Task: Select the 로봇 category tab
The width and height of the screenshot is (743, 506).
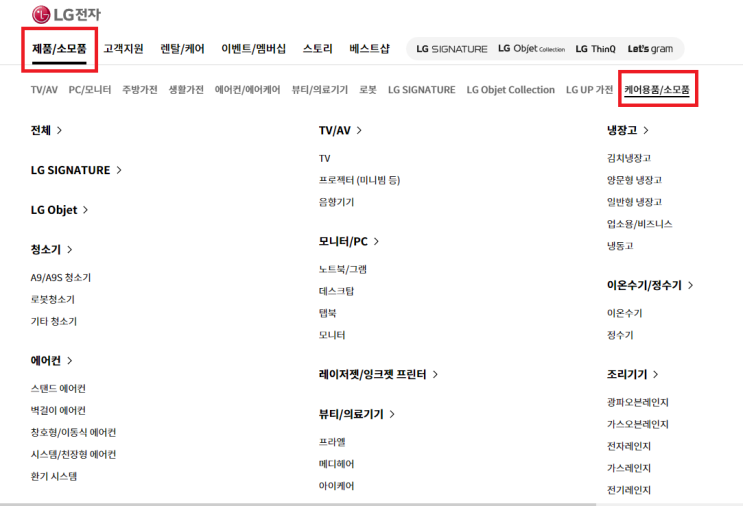Action: click(x=368, y=90)
